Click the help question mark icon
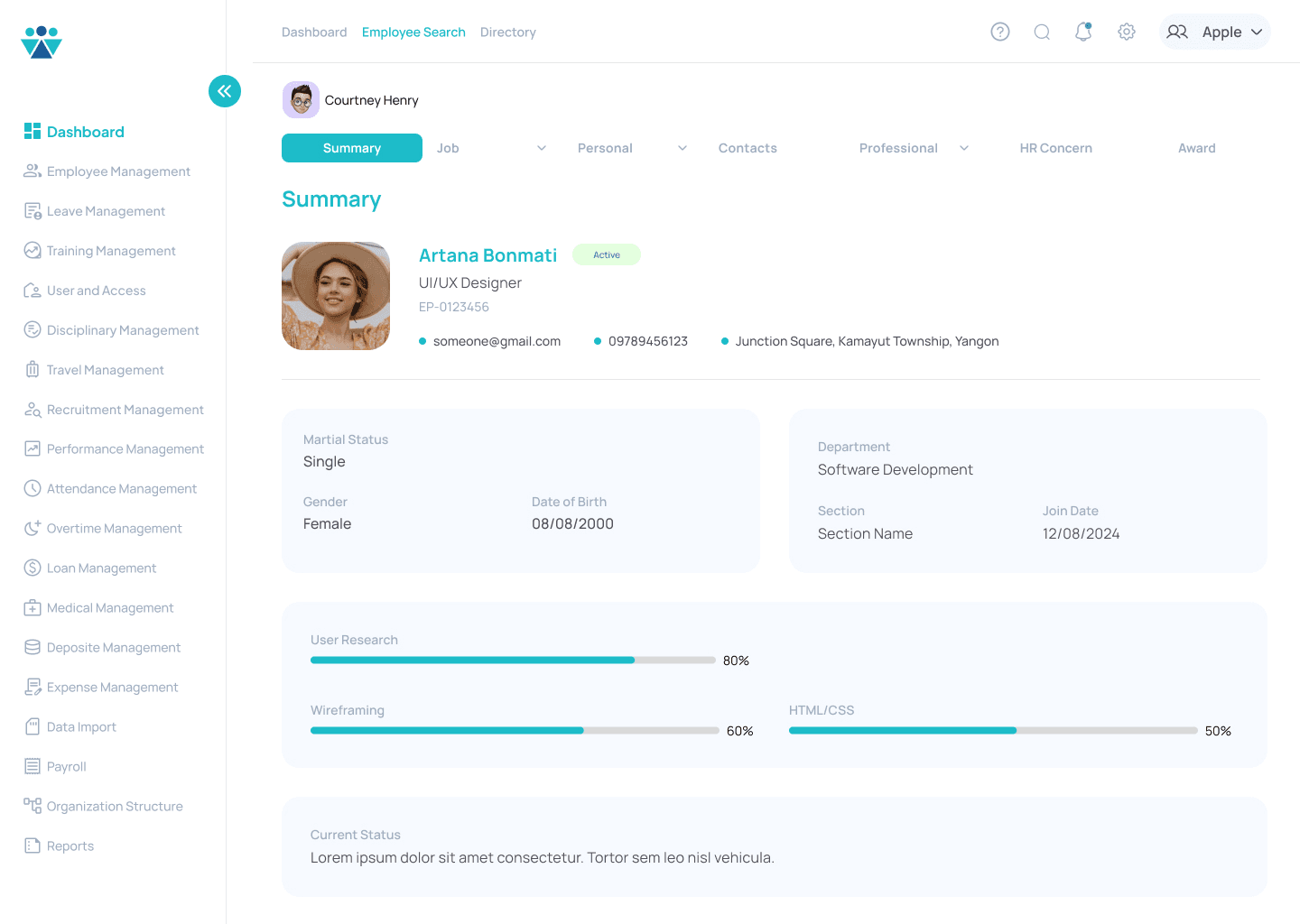The width and height of the screenshot is (1300, 924). point(999,32)
